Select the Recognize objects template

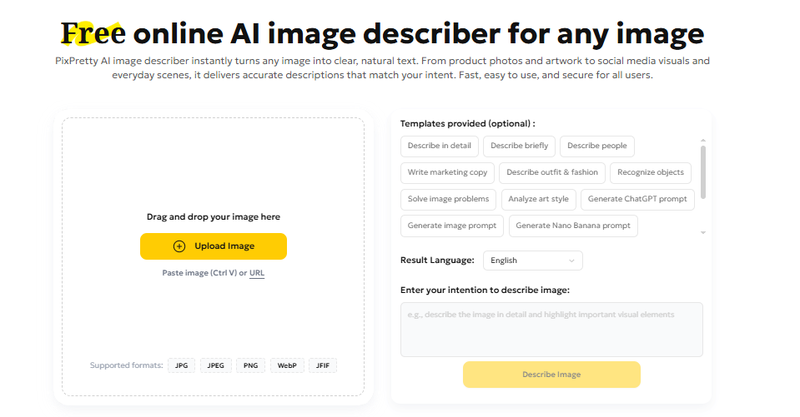(x=650, y=172)
